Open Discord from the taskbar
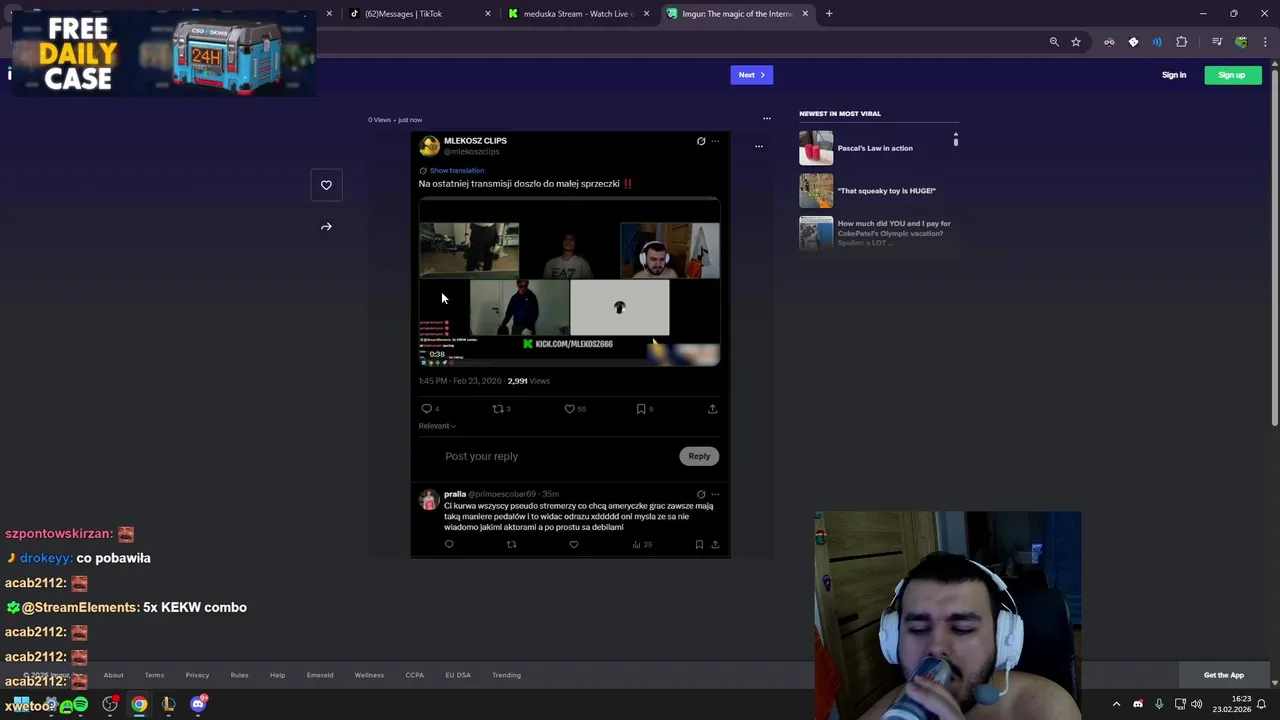Screen dimensions: 1280x720 tap(198, 704)
